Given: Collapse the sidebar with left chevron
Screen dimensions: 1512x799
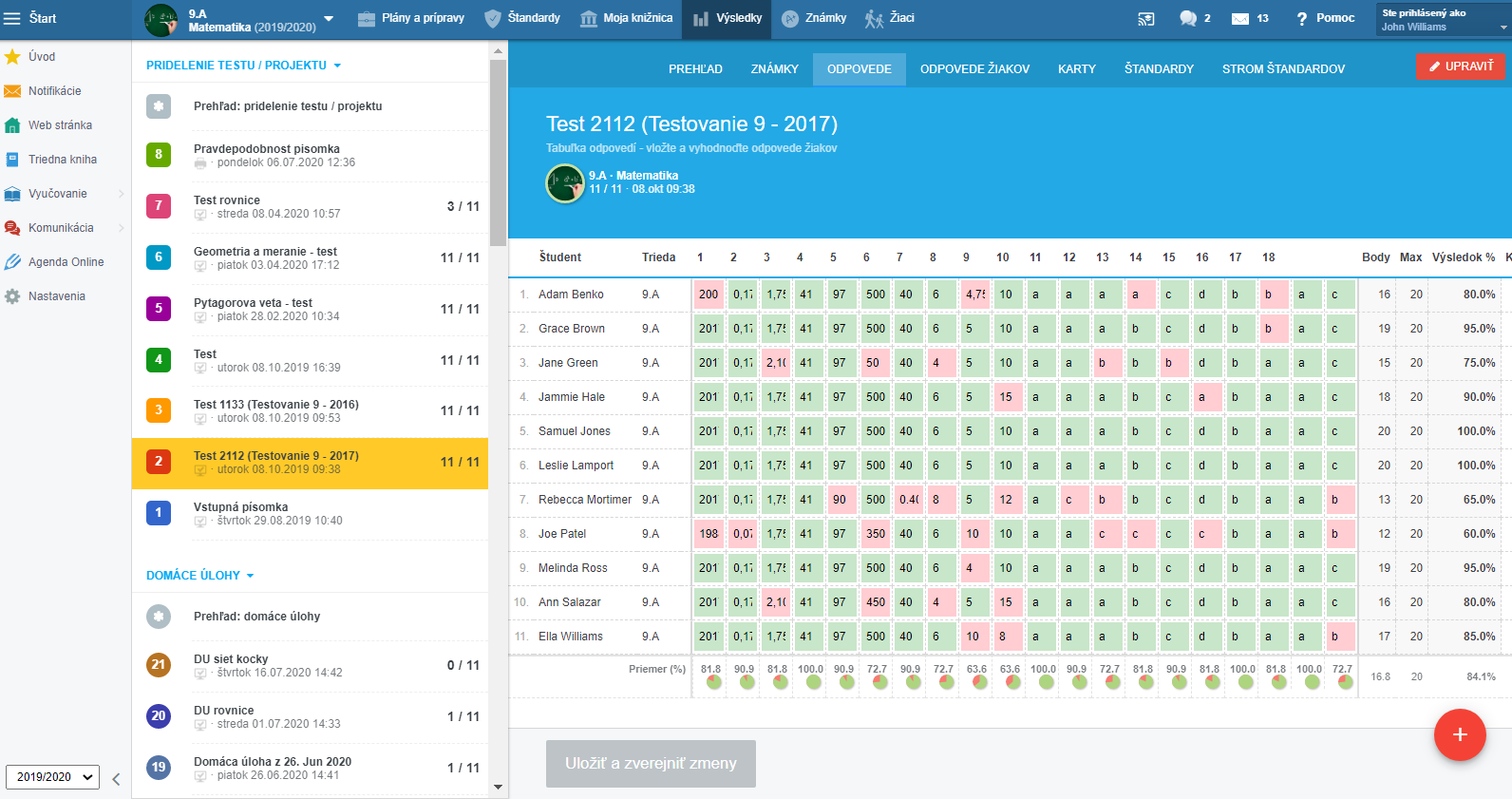Looking at the screenshot, I should (x=116, y=779).
